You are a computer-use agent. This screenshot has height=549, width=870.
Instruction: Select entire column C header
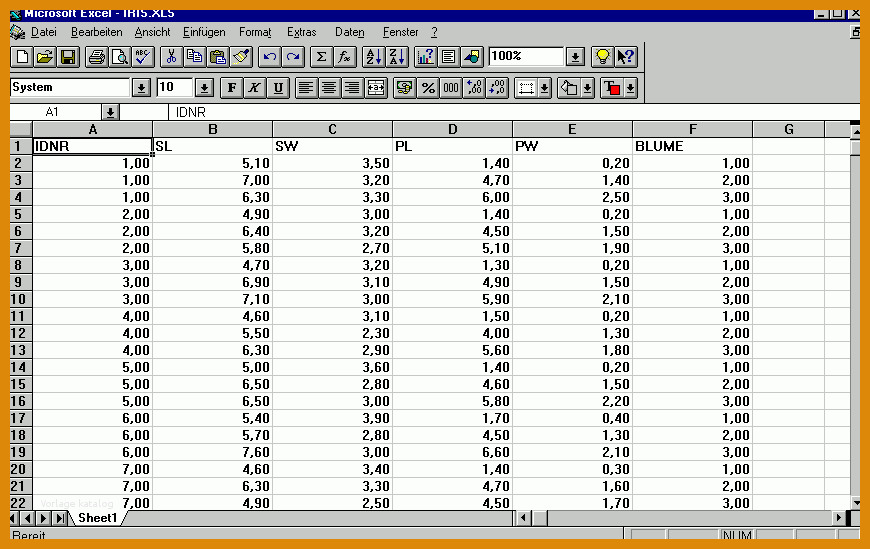[x=332, y=129]
